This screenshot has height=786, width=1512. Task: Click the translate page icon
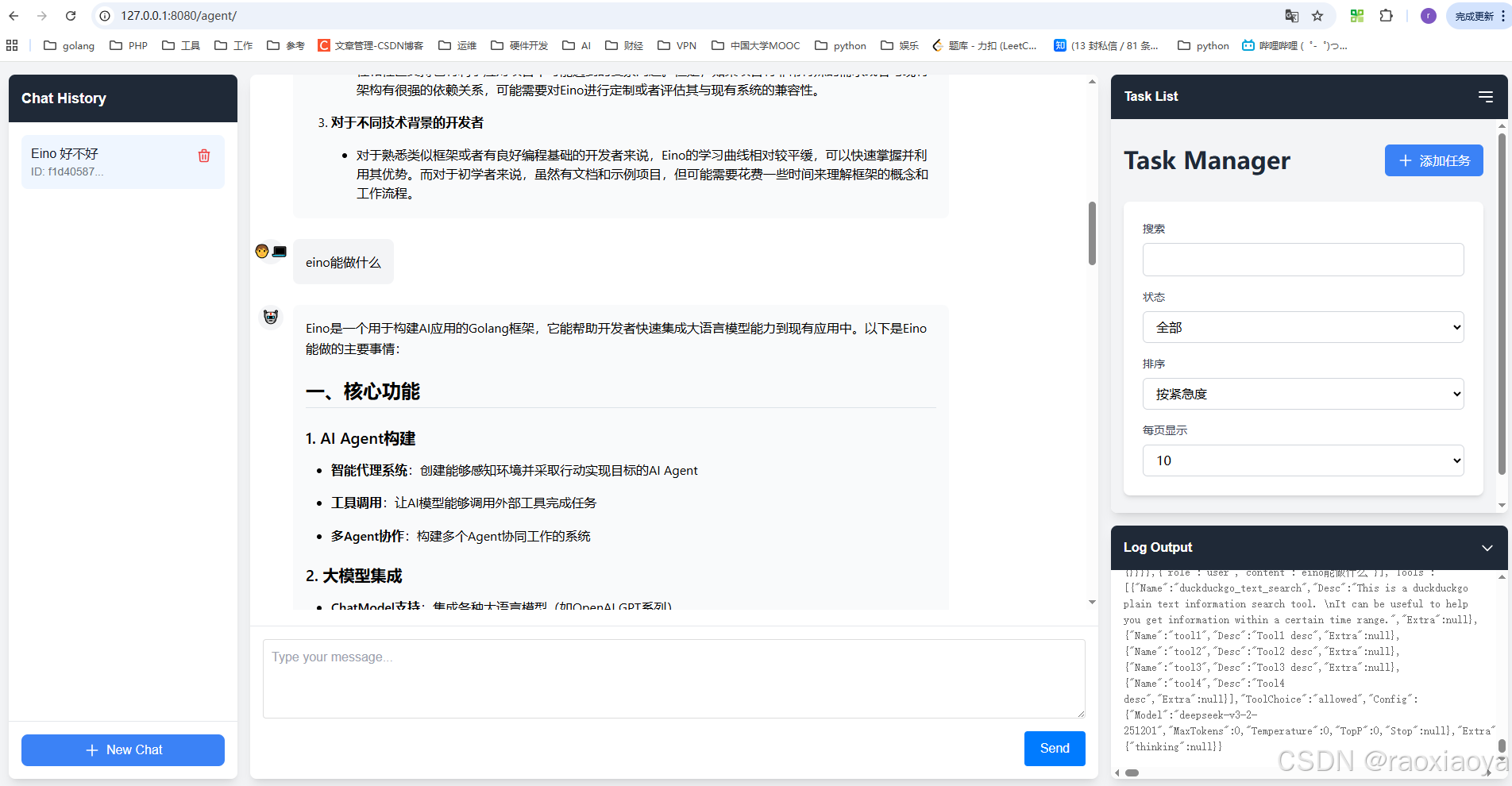pyautogui.click(x=1292, y=16)
